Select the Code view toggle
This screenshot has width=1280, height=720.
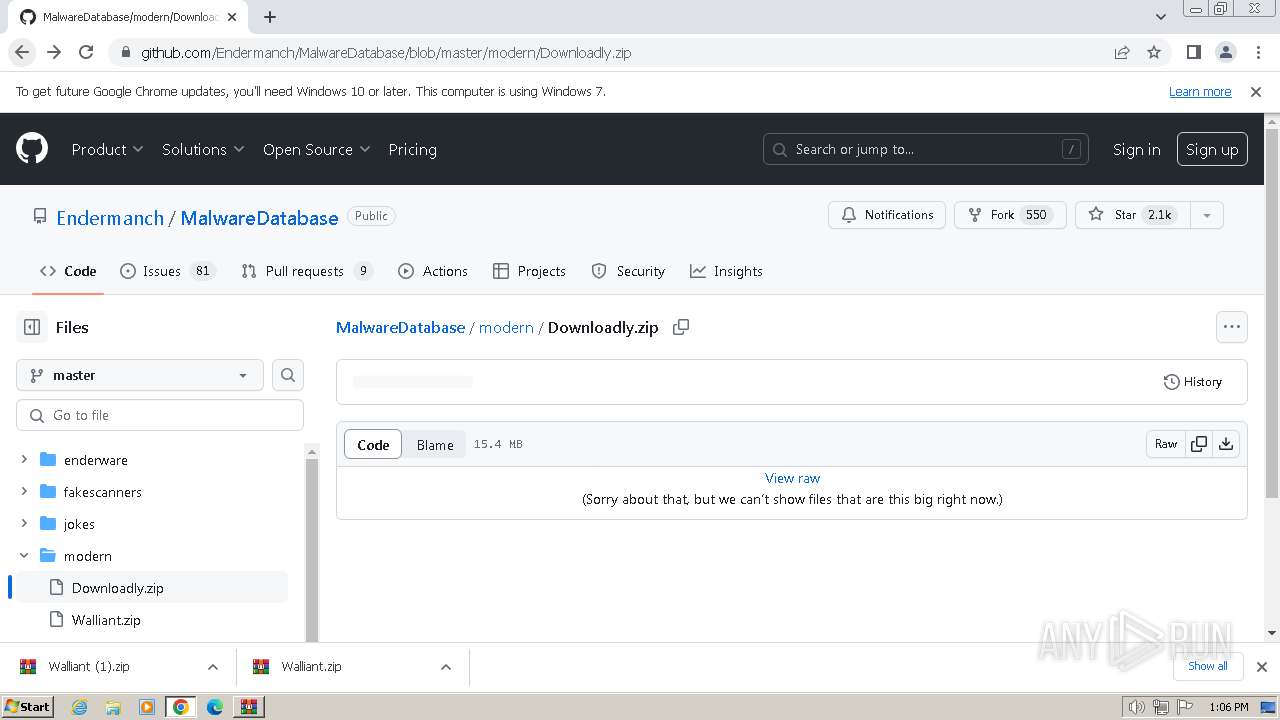373,445
